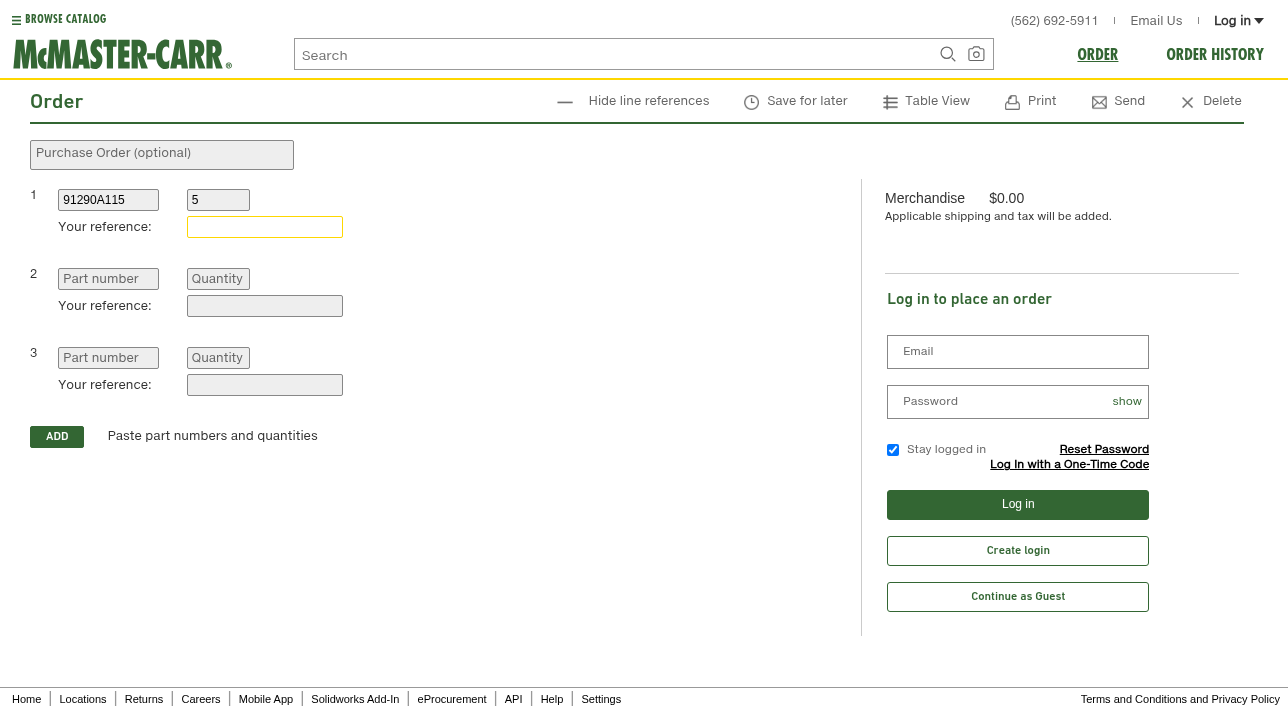
Task: Open Settings footer link
Action: [x=601, y=699]
